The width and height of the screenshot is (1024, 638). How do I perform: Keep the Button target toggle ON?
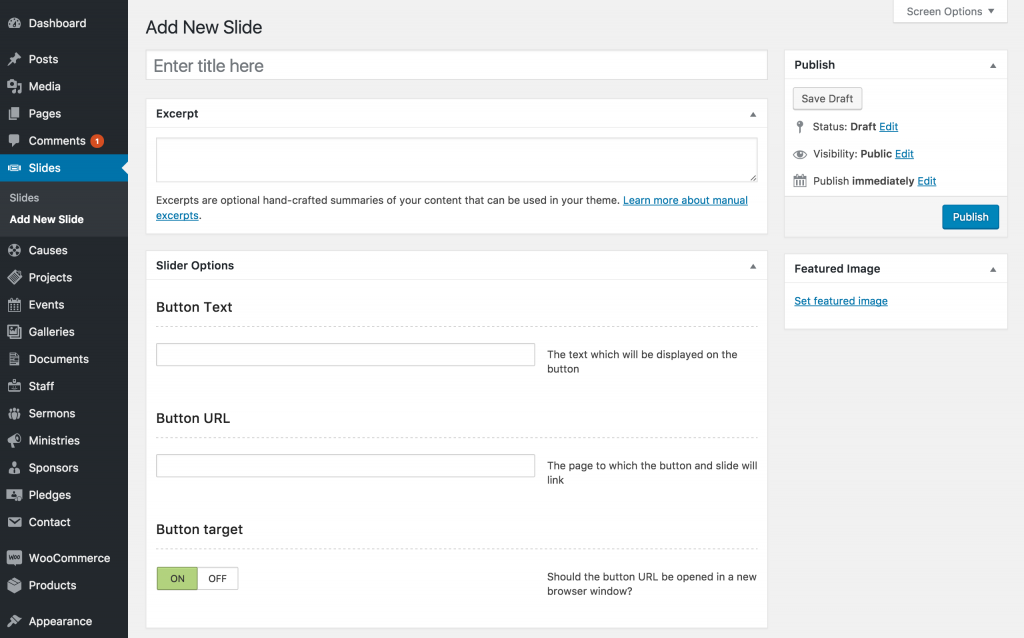(177, 578)
